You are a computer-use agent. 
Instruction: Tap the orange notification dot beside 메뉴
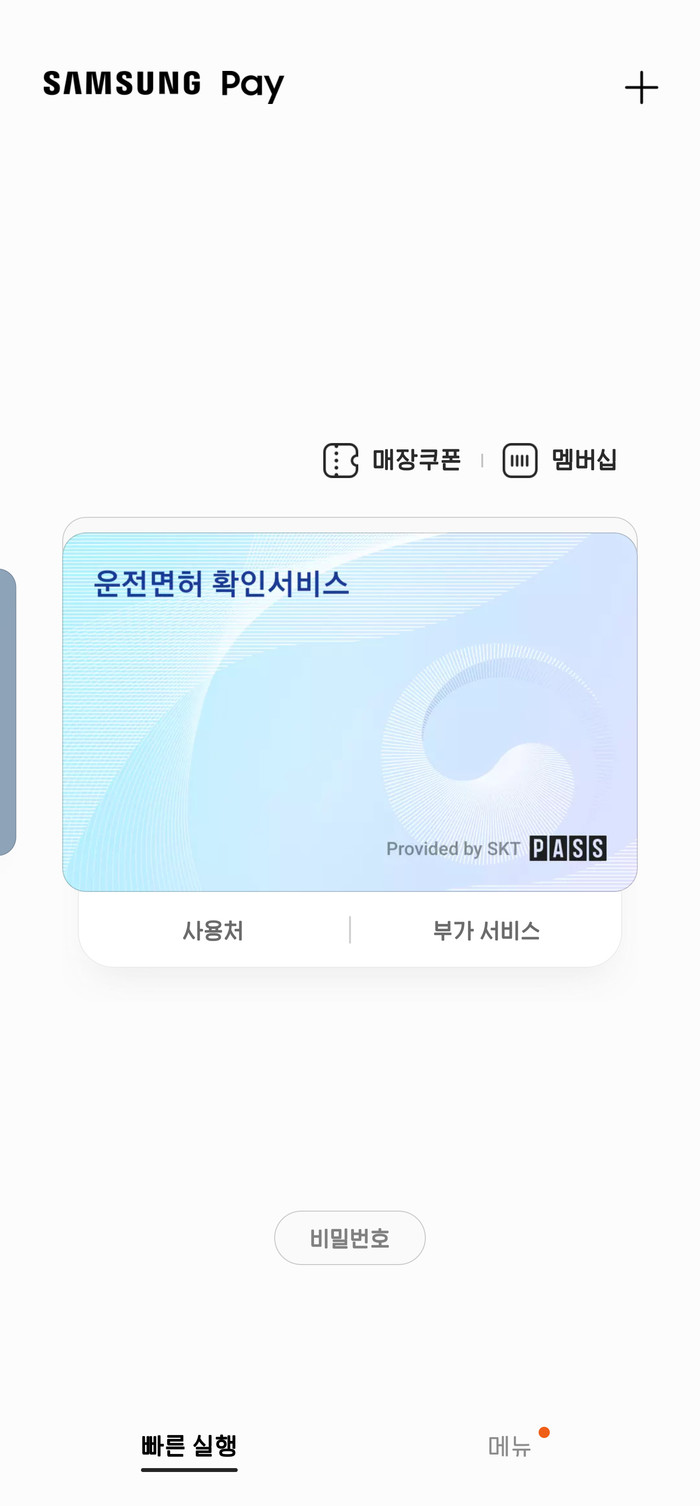[544, 1432]
